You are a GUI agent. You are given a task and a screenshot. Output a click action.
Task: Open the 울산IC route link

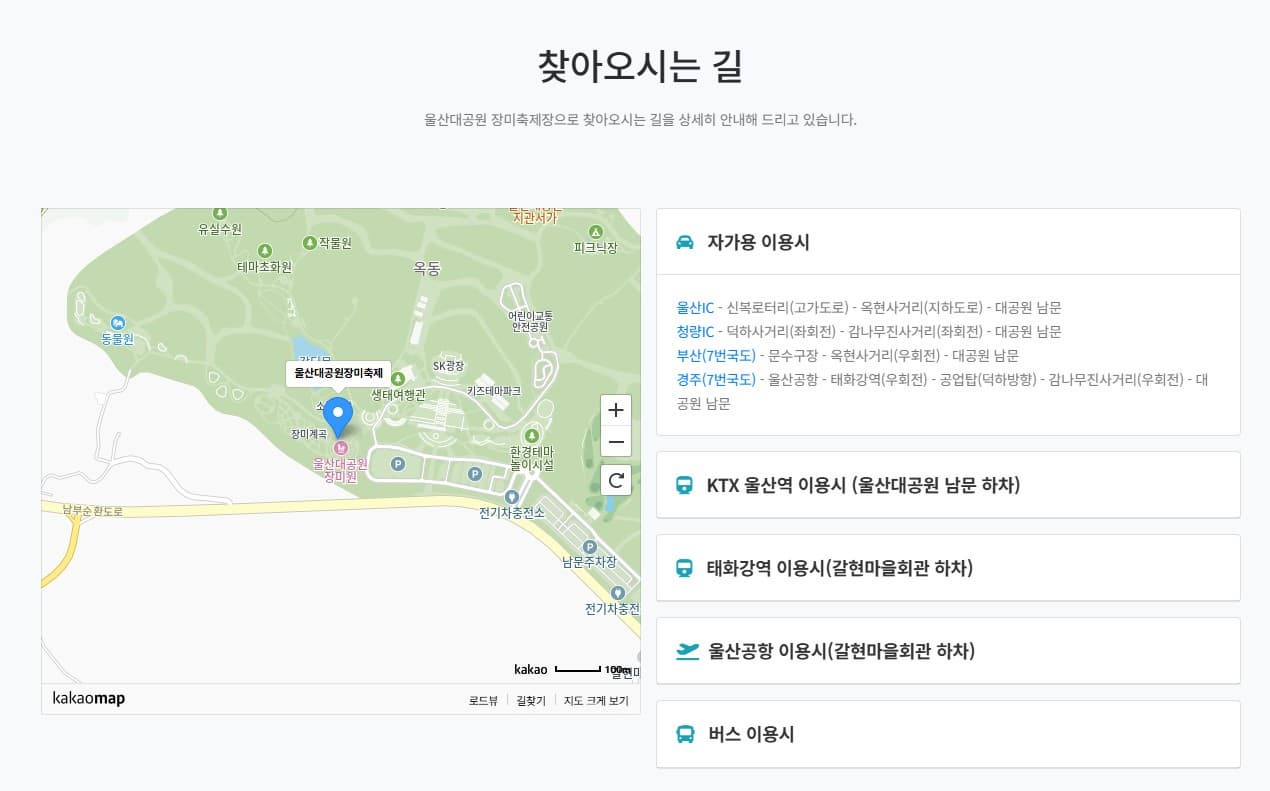tap(694, 308)
